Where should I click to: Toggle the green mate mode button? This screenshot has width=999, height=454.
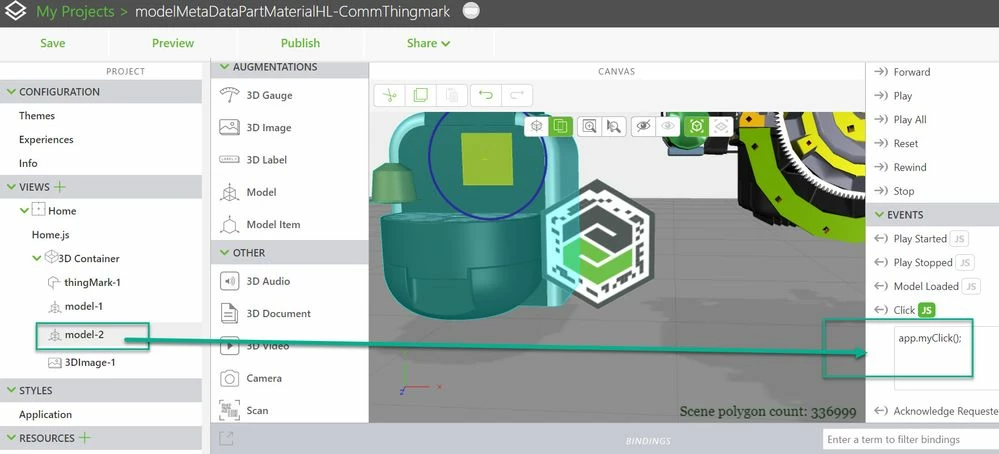pos(561,126)
